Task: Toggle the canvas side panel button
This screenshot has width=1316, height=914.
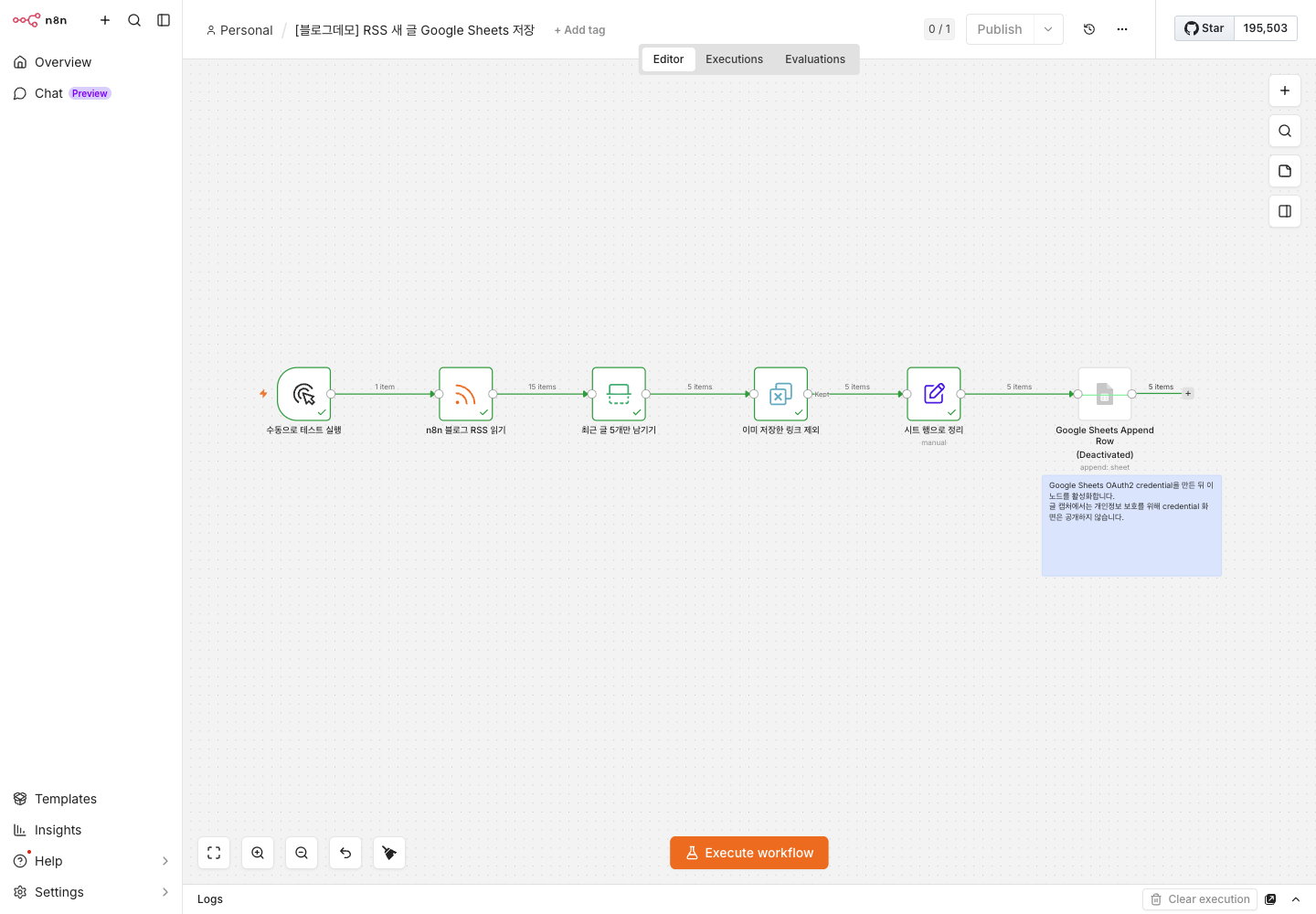Action: 1285,211
